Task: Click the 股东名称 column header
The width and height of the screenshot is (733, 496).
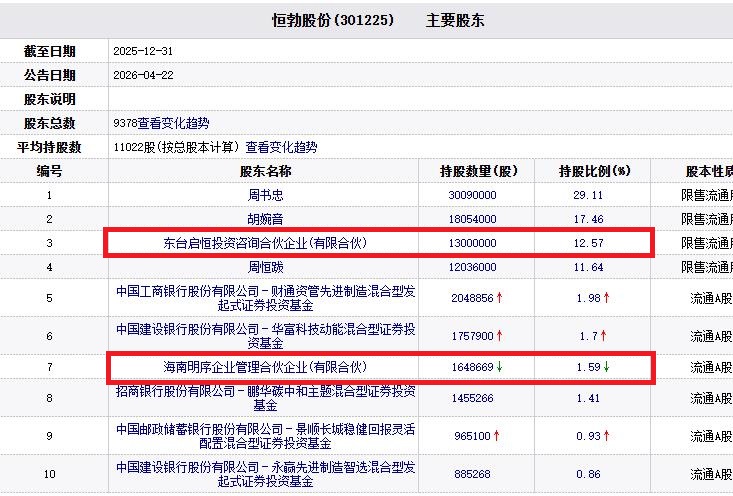Action: click(x=265, y=171)
